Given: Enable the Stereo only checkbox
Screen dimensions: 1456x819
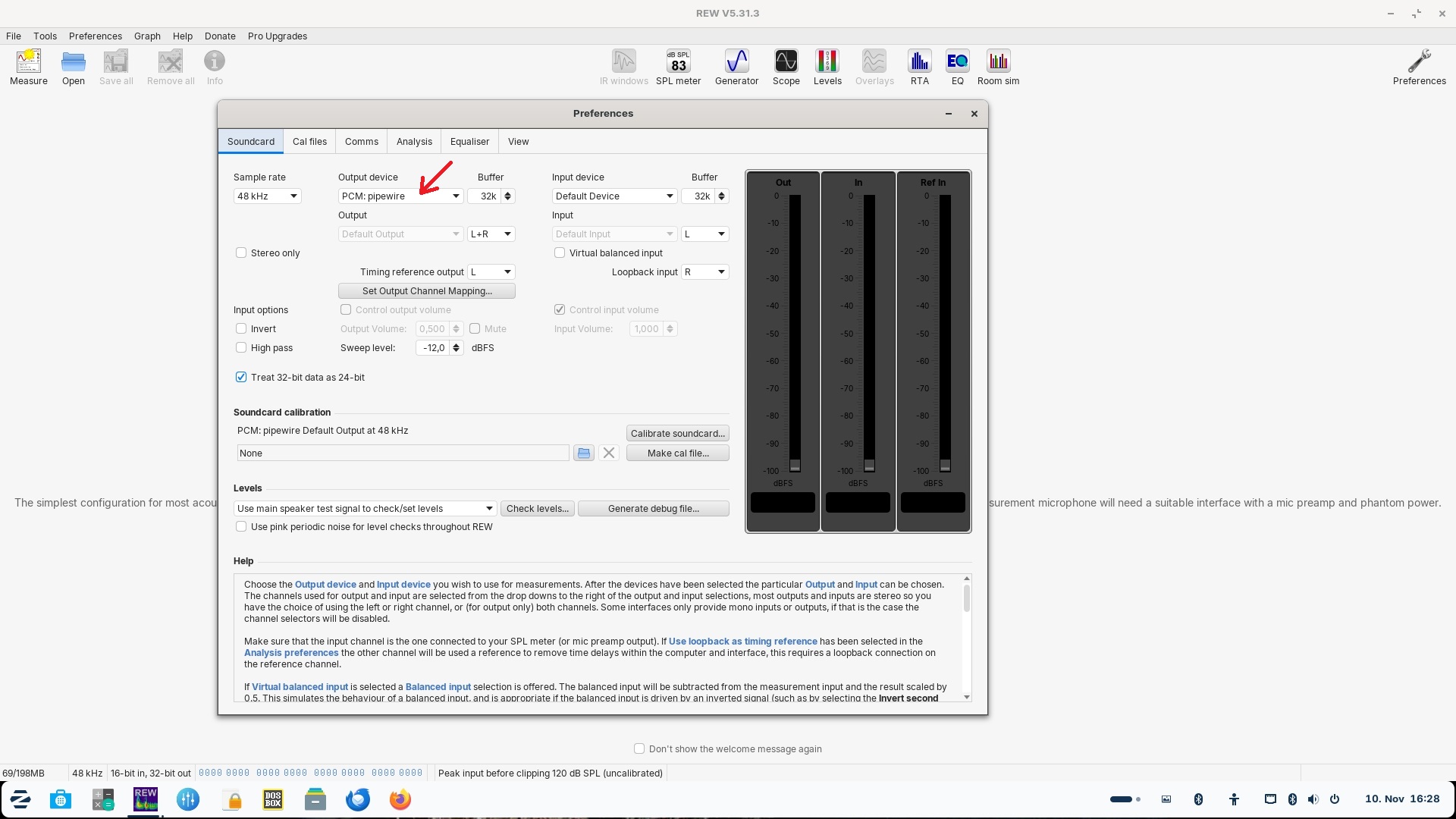Looking at the screenshot, I should (x=241, y=253).
